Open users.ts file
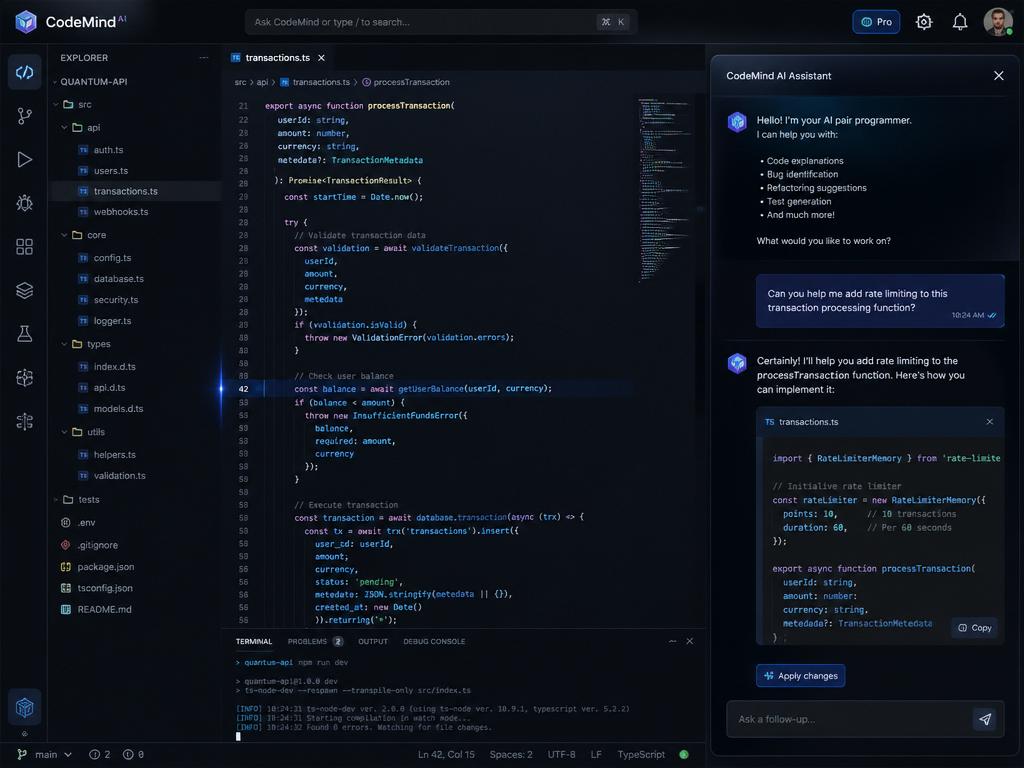Image resolution: width=1024 pixels, height=768 pixels. tap(110, 171)
